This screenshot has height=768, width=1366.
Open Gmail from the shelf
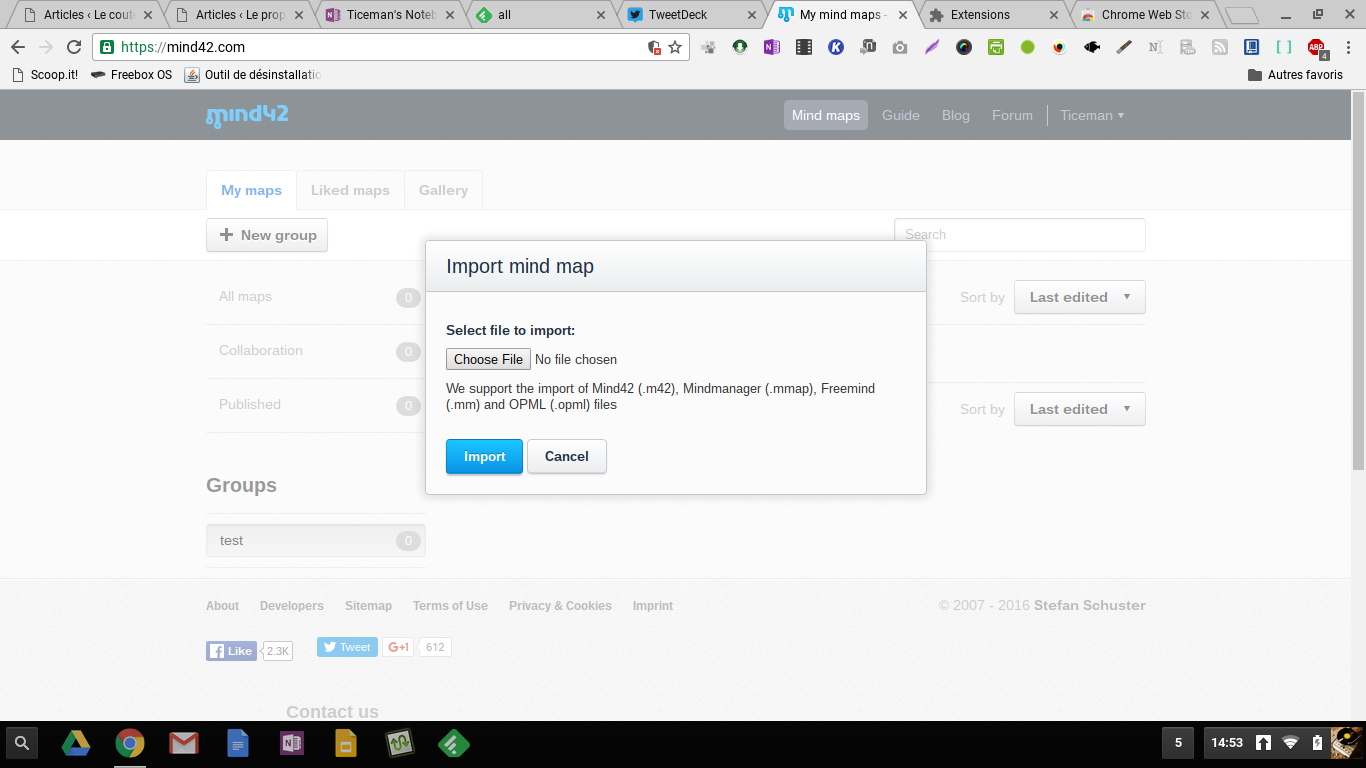(x=183, y=743)
